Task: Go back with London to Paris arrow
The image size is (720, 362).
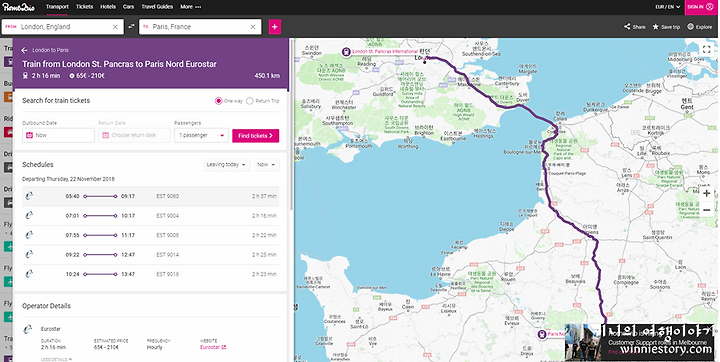Action: pos(24,50)
